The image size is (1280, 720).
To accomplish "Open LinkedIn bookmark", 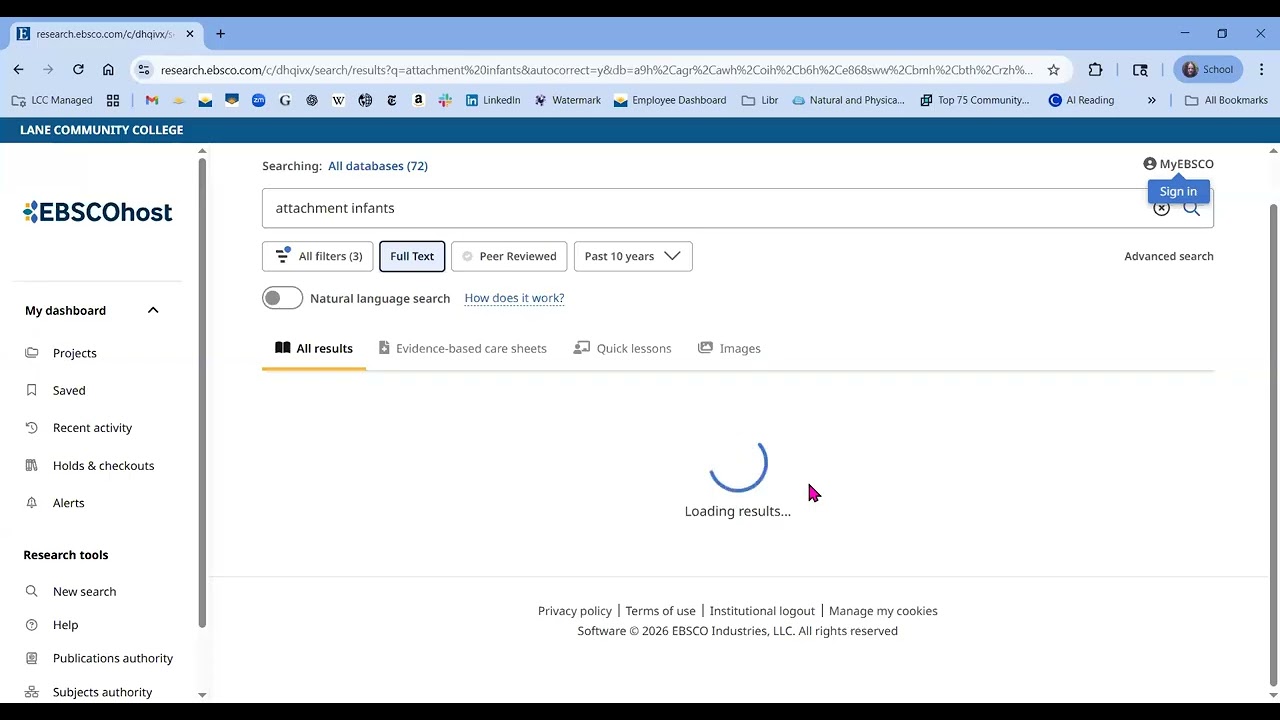I will [x=493, y=100].
